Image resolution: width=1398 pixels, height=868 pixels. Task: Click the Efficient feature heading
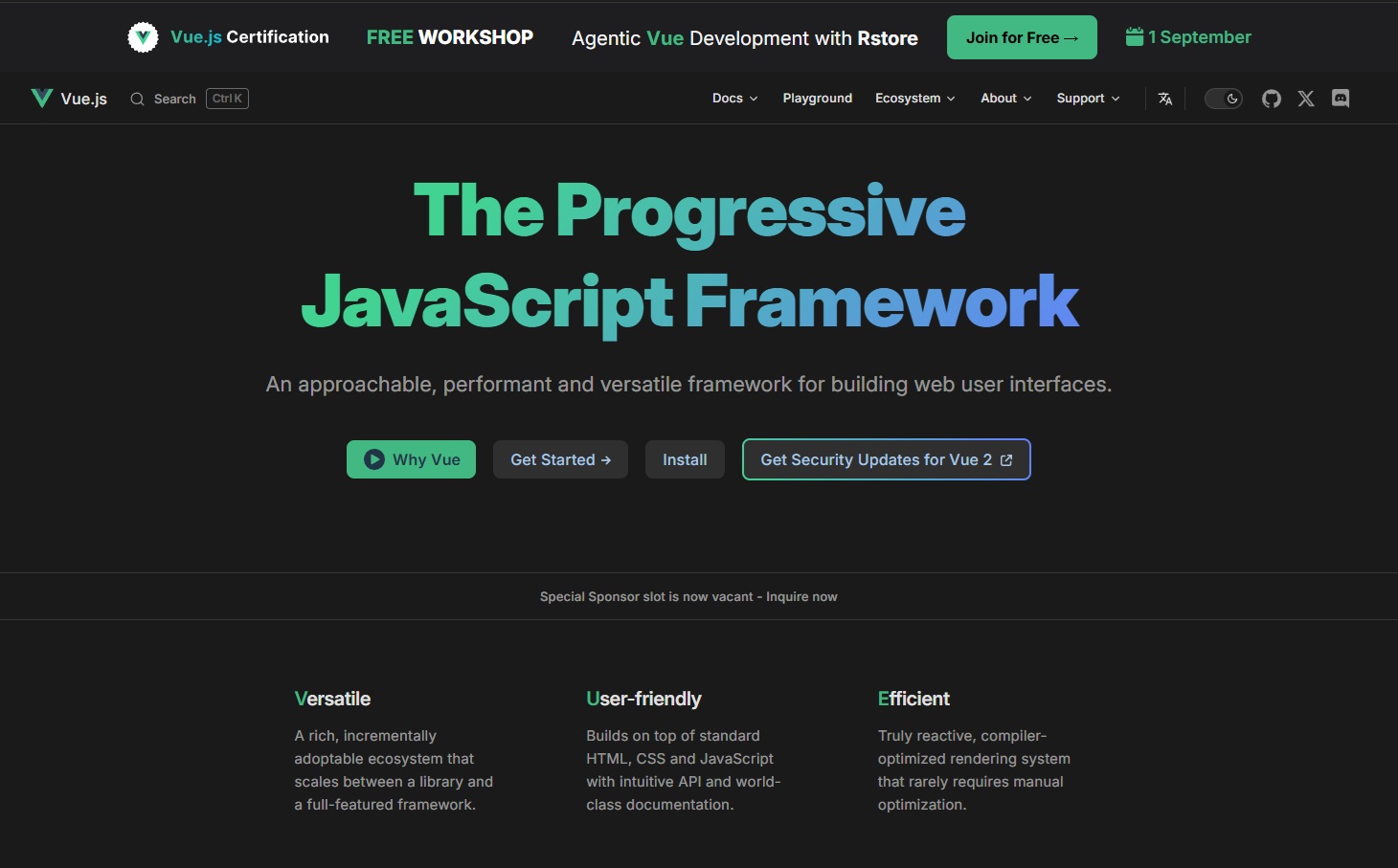(x=913, y=699)
